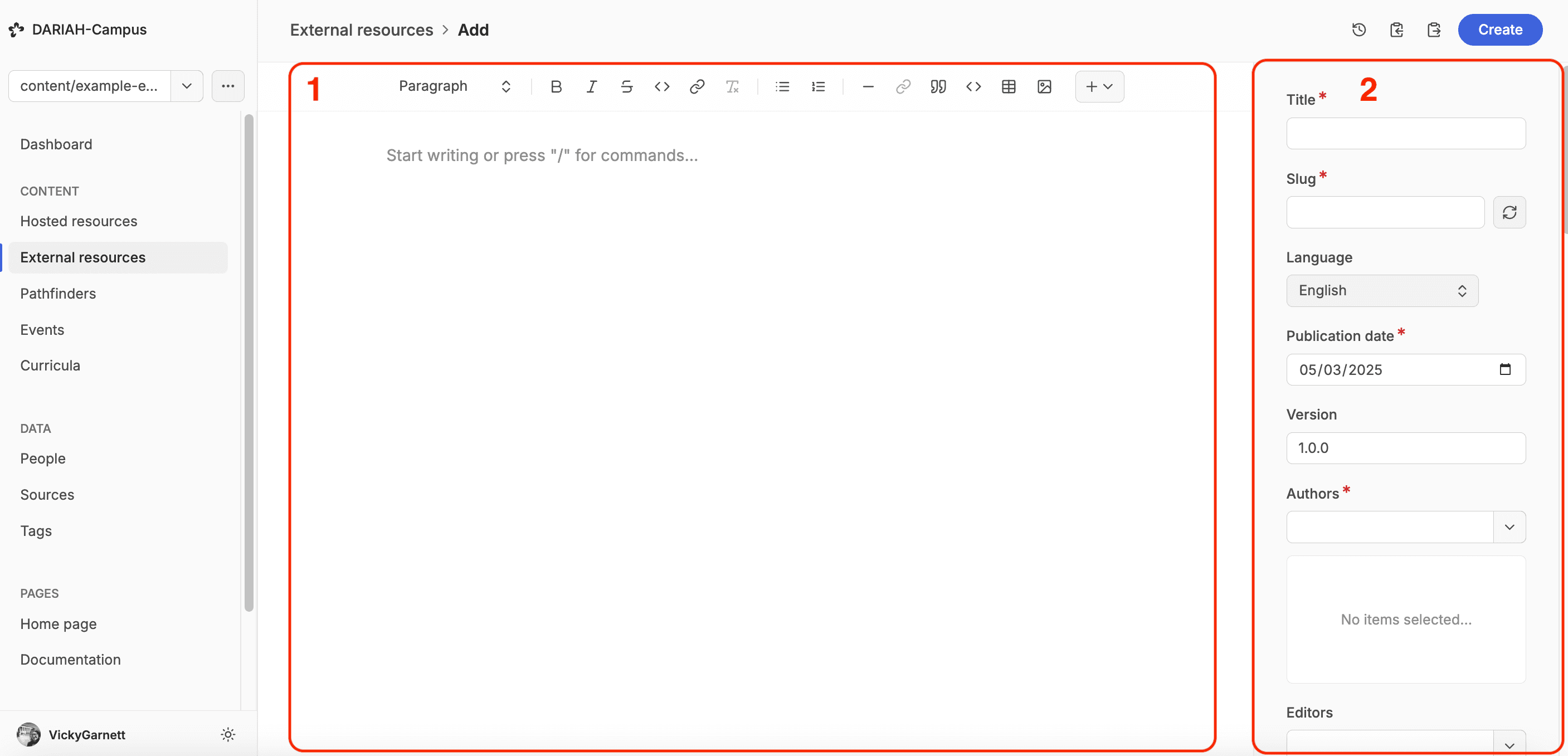Toggle the light/dark theme sun icon
Screen dimensions: 1568x756
pos(228,735)
